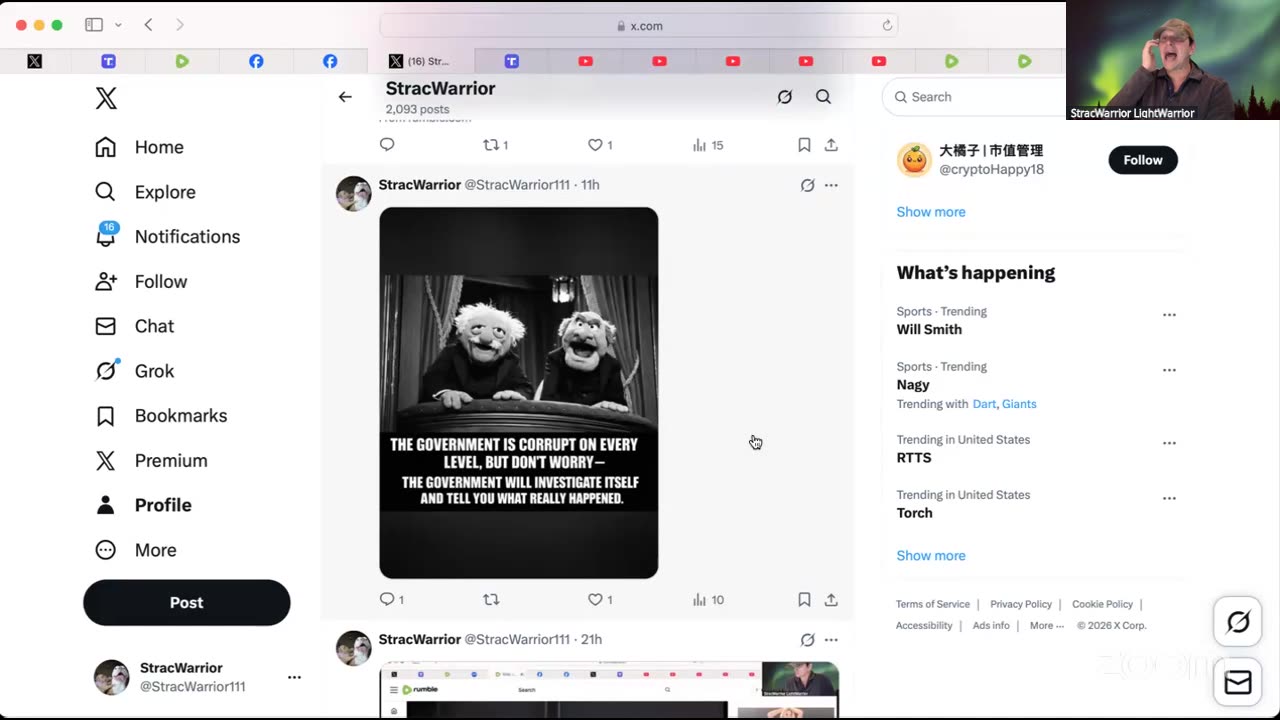Click Show more under the Follow suggestion
The width and height of the screenshot is (1280, 720).
(x=931, y=212)
